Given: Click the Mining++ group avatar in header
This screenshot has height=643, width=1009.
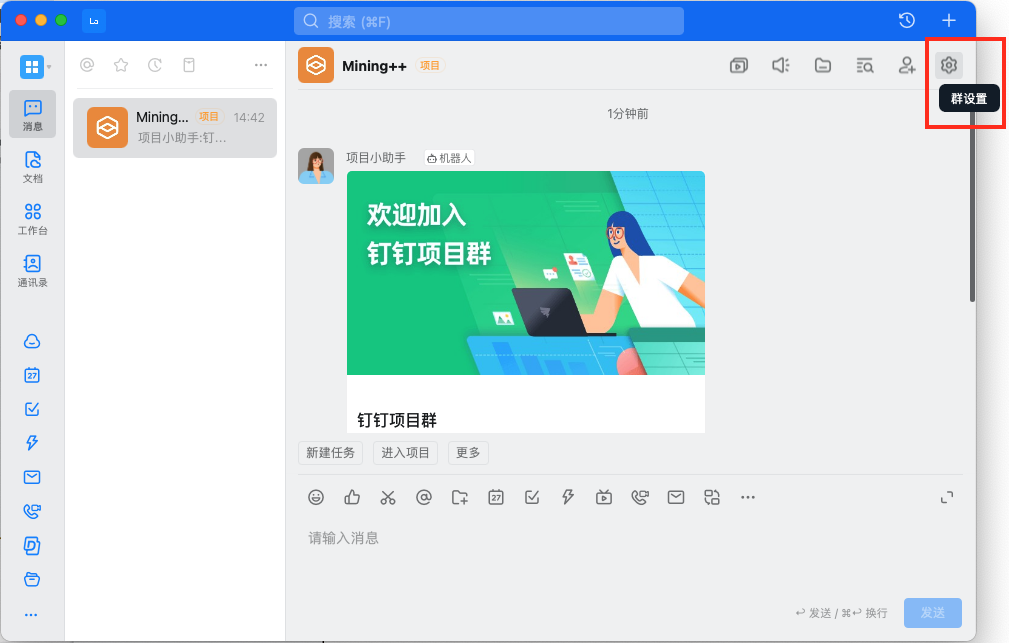Looking at the screenshot, I should click(316, 65).
